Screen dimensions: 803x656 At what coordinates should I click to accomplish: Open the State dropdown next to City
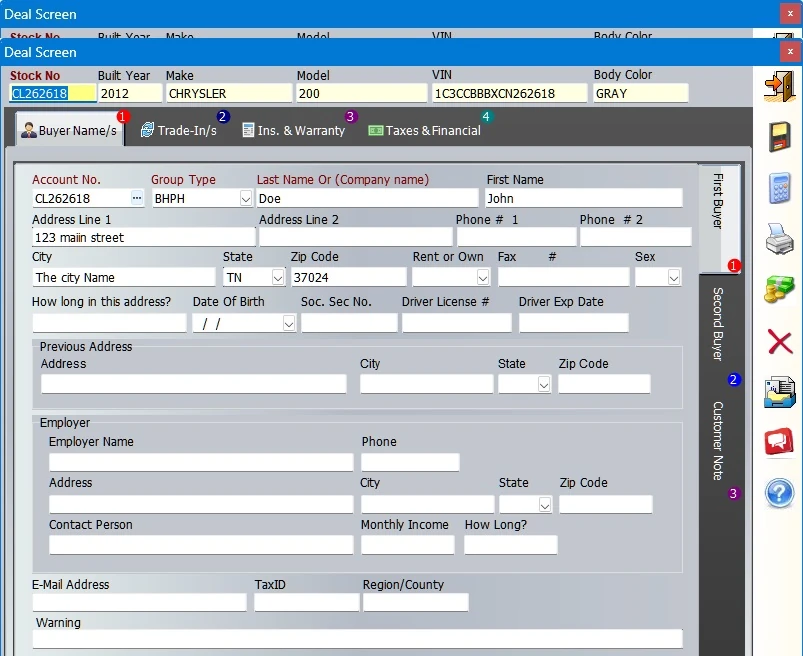[x=277, y=278]
